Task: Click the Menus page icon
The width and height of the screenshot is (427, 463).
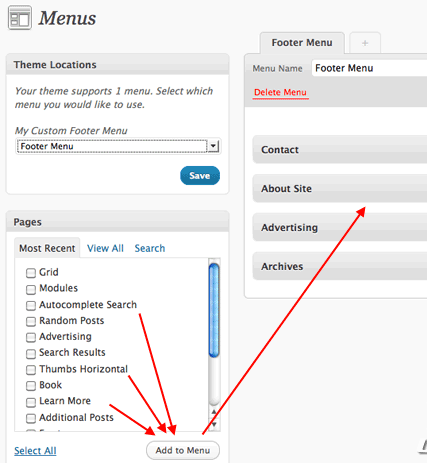Action: click(20, 18)
